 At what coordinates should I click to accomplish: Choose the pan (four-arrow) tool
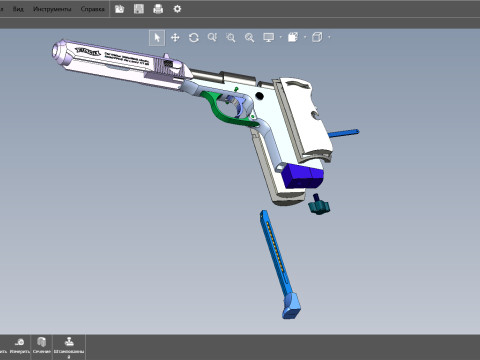175,38
